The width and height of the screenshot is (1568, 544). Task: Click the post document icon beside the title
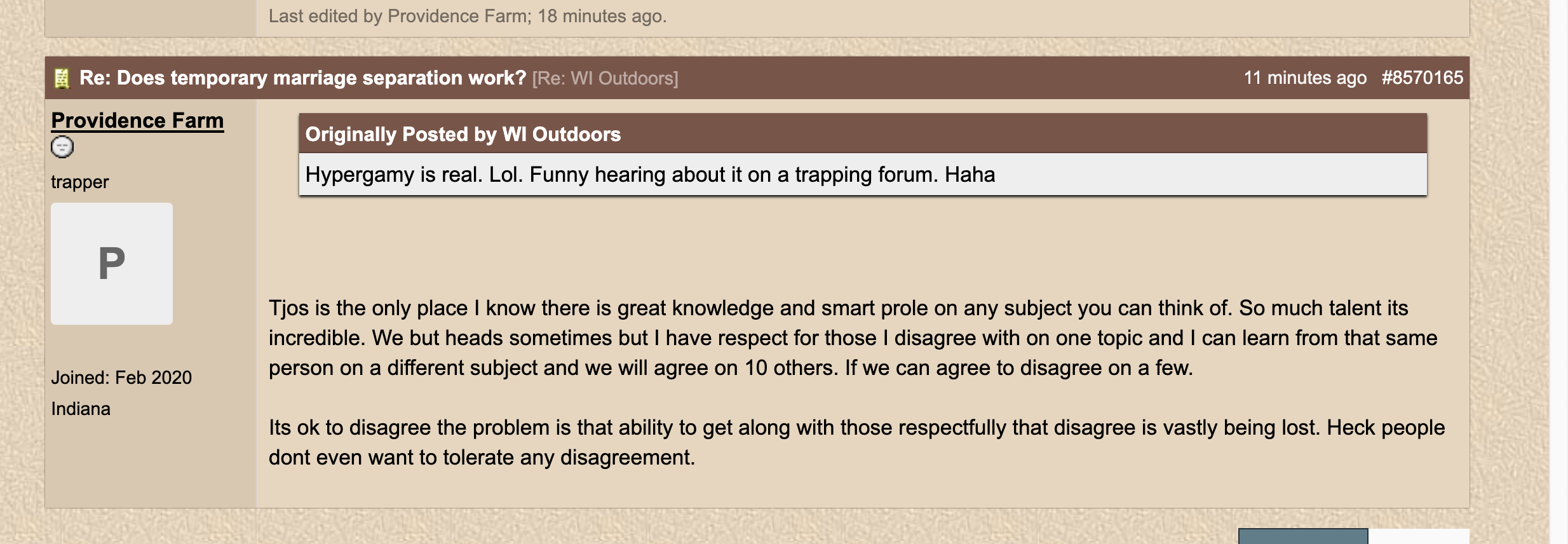[x=62, y=78]
